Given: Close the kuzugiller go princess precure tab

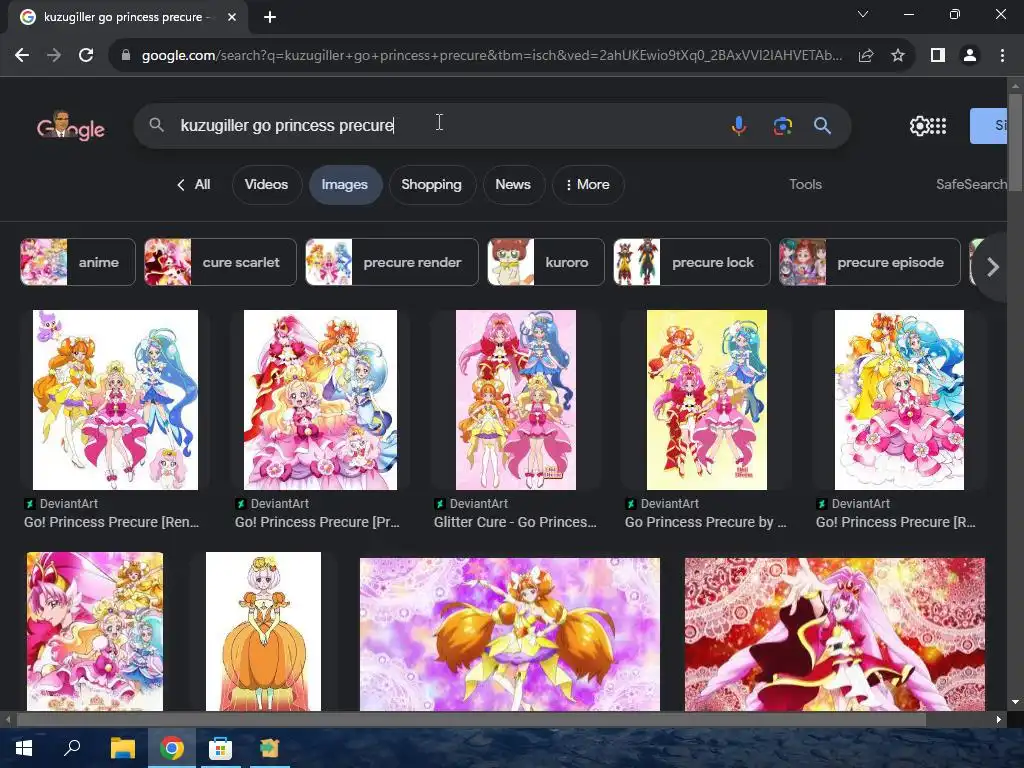Looking at the screenshot, I should pyautogui.click(x=232, y=18).
